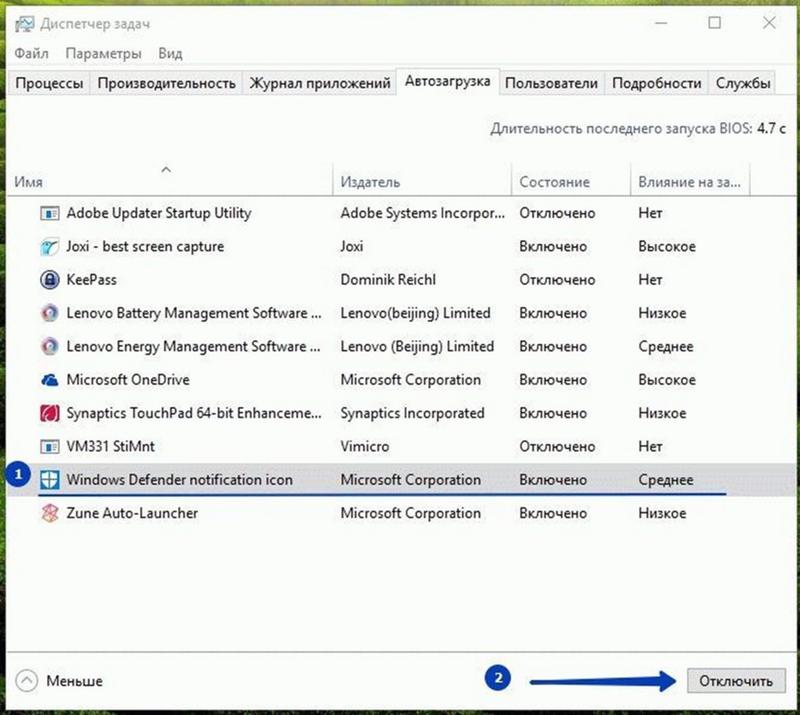Click Среднее impact in Windows Defender row

pos(666,480)
